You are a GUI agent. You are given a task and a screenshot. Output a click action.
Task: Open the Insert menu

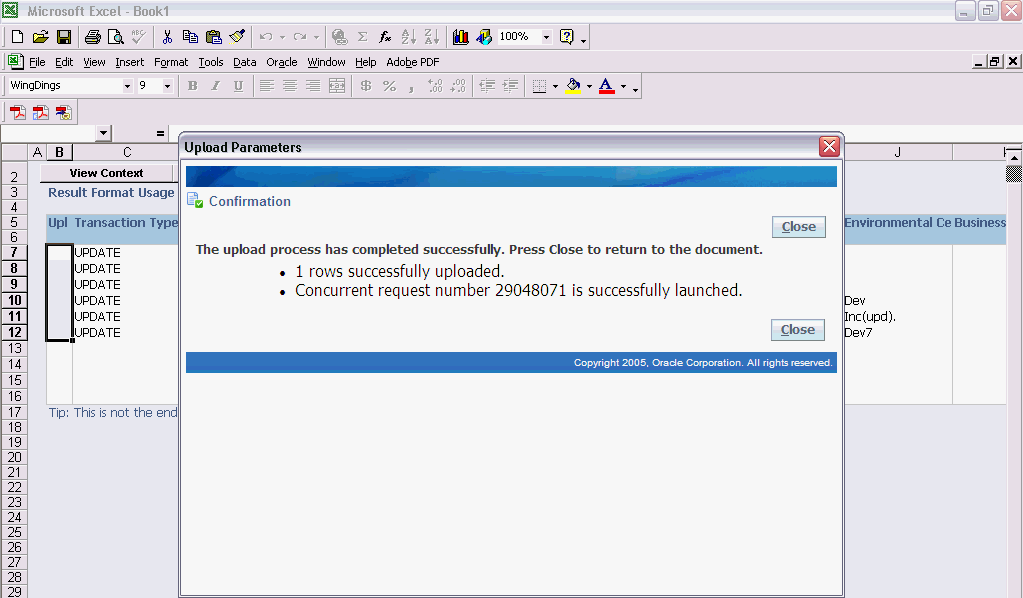click(x=129, y=62)
